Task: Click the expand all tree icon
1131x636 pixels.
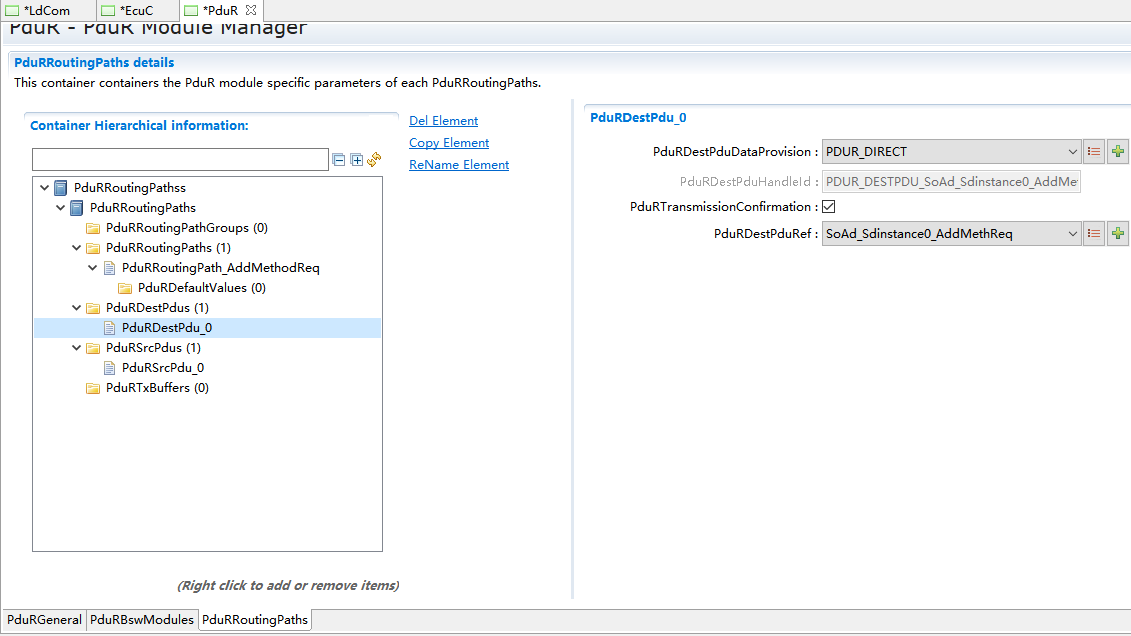Action: [x=356, y=160]
